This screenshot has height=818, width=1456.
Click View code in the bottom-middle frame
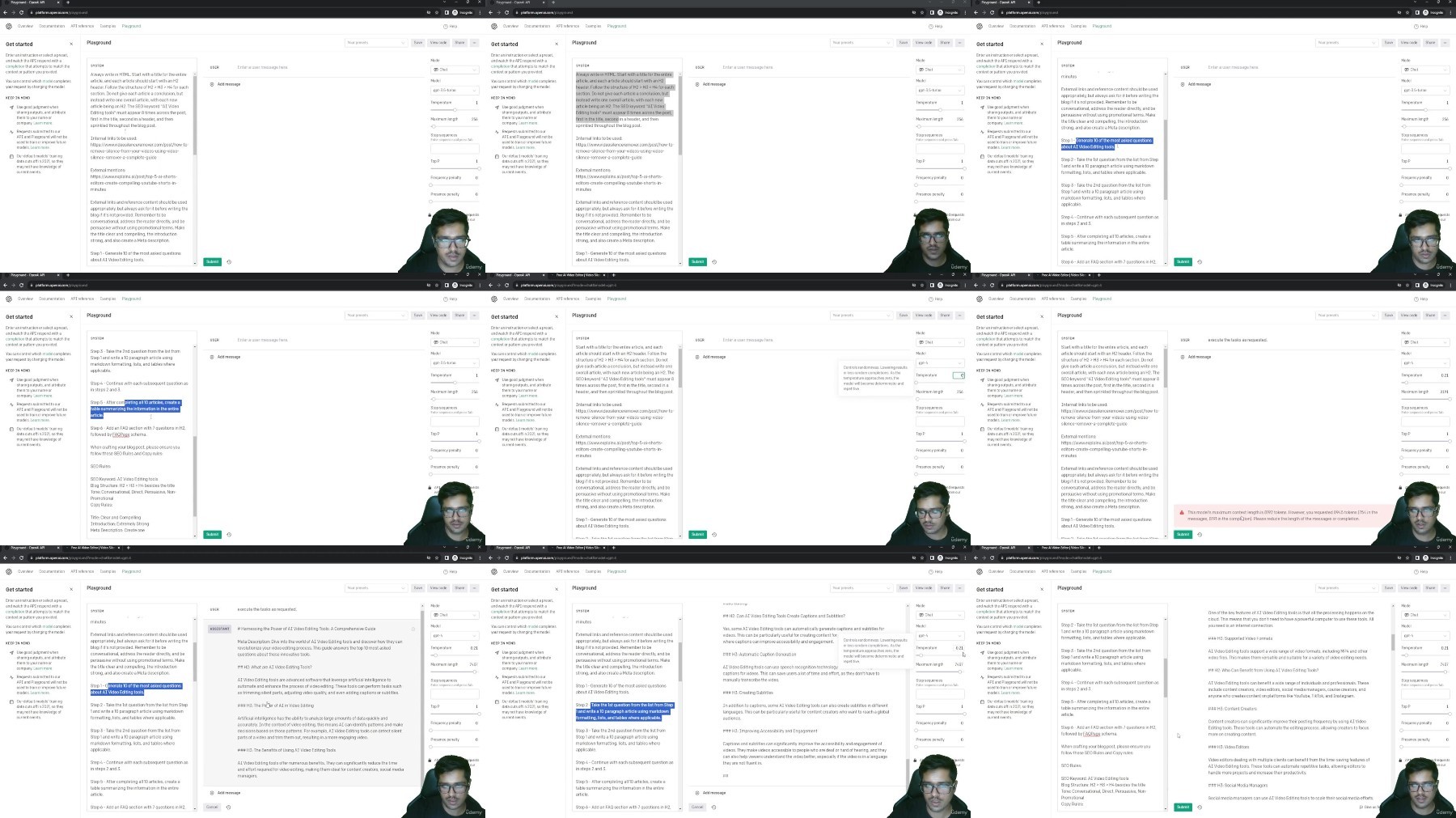[924, 588]
